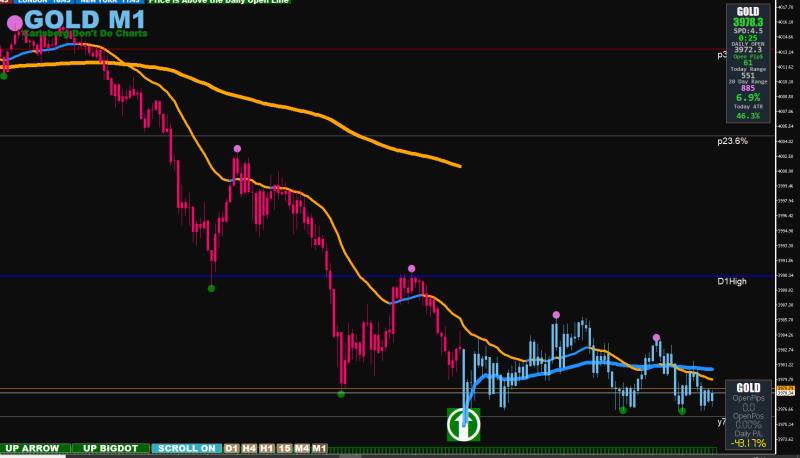Click the p23.6% Fibonacci level label
800x458 pixels.
point(732,141)
